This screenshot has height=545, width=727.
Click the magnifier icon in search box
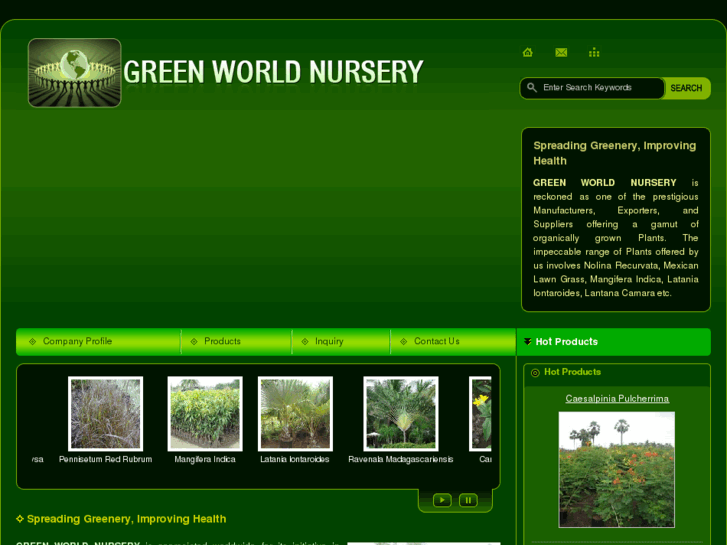point(532,88)
